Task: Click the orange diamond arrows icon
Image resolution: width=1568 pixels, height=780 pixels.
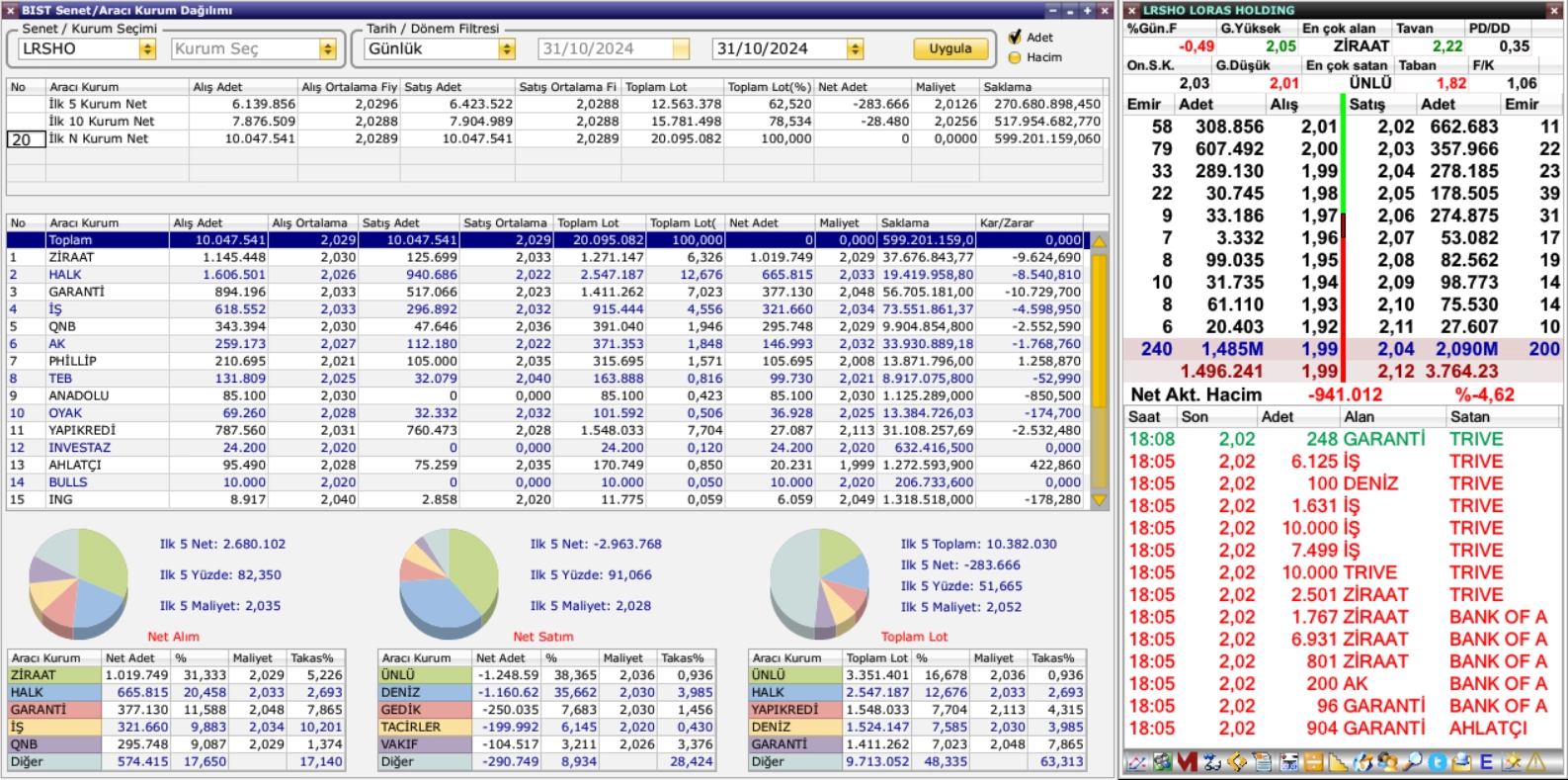Action: (1237, 762)
